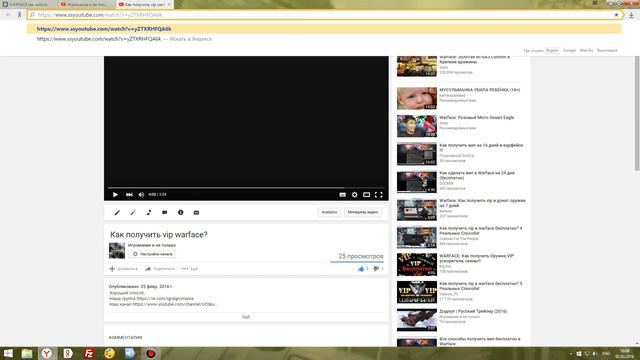640x360 pixels.
Task: Play the video with the play button
Action: 116,195
